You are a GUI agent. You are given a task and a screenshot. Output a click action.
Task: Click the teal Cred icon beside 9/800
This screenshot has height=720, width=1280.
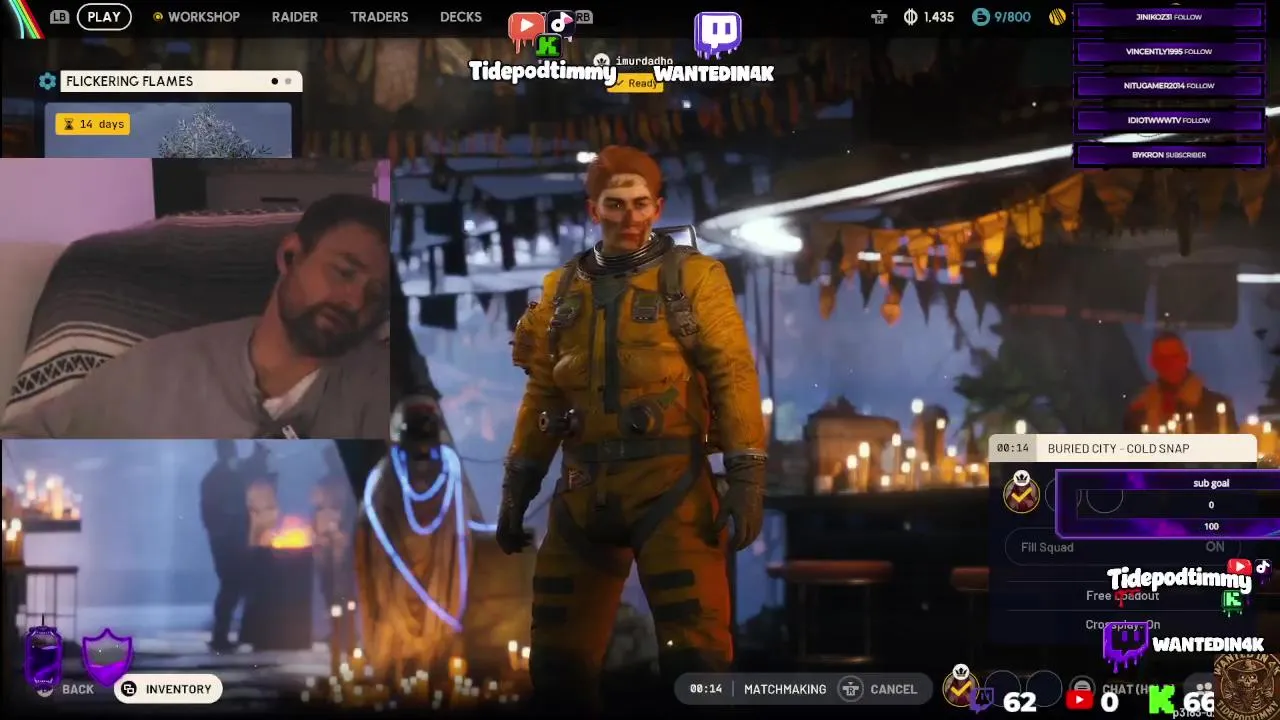pyautogui.click(x=980, y=17)
